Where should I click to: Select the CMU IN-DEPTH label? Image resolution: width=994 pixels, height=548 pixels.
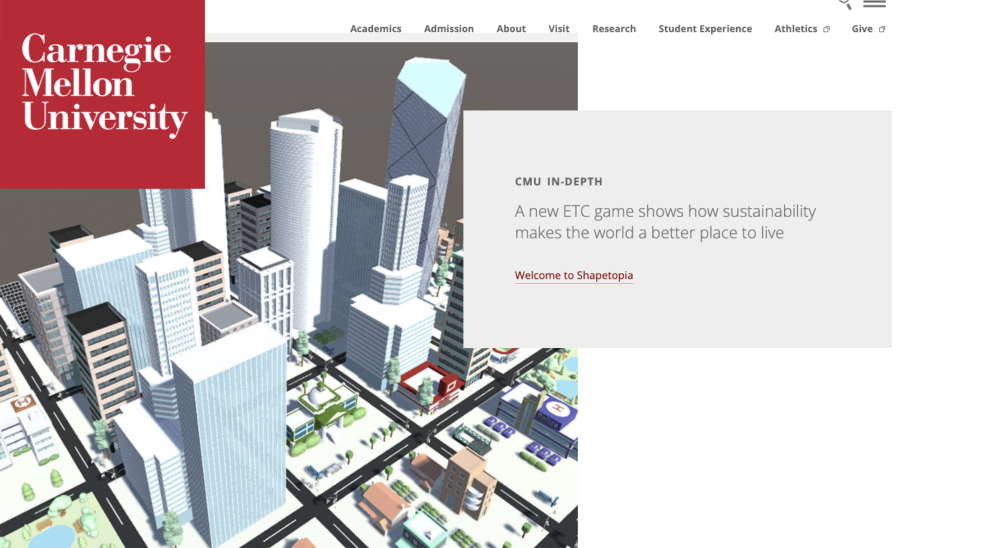(558, 181)
